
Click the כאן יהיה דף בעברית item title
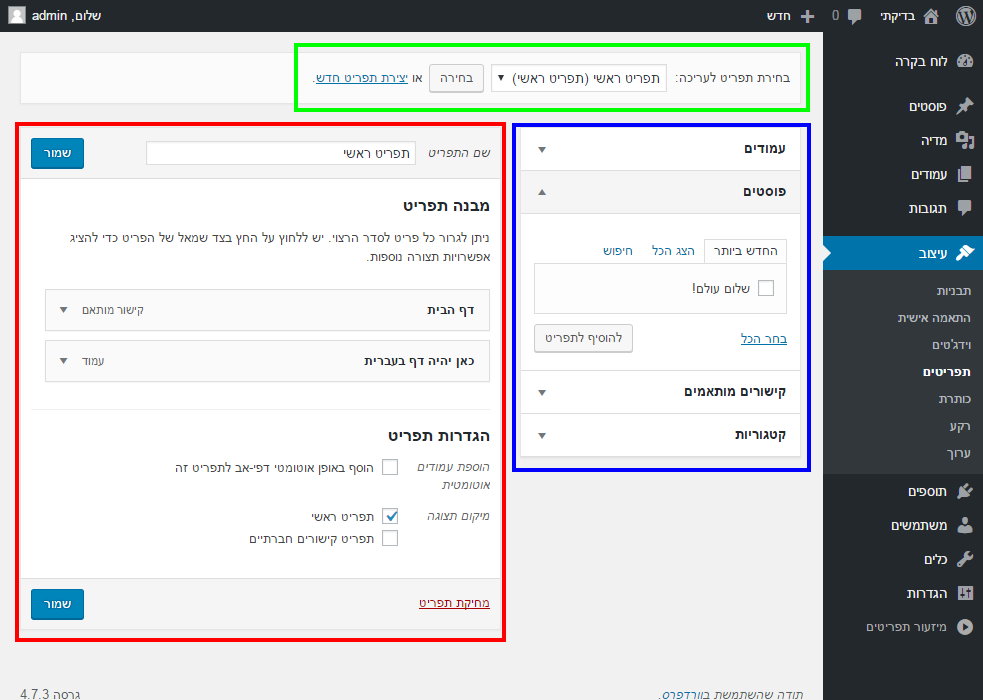[x=419, y=361]
